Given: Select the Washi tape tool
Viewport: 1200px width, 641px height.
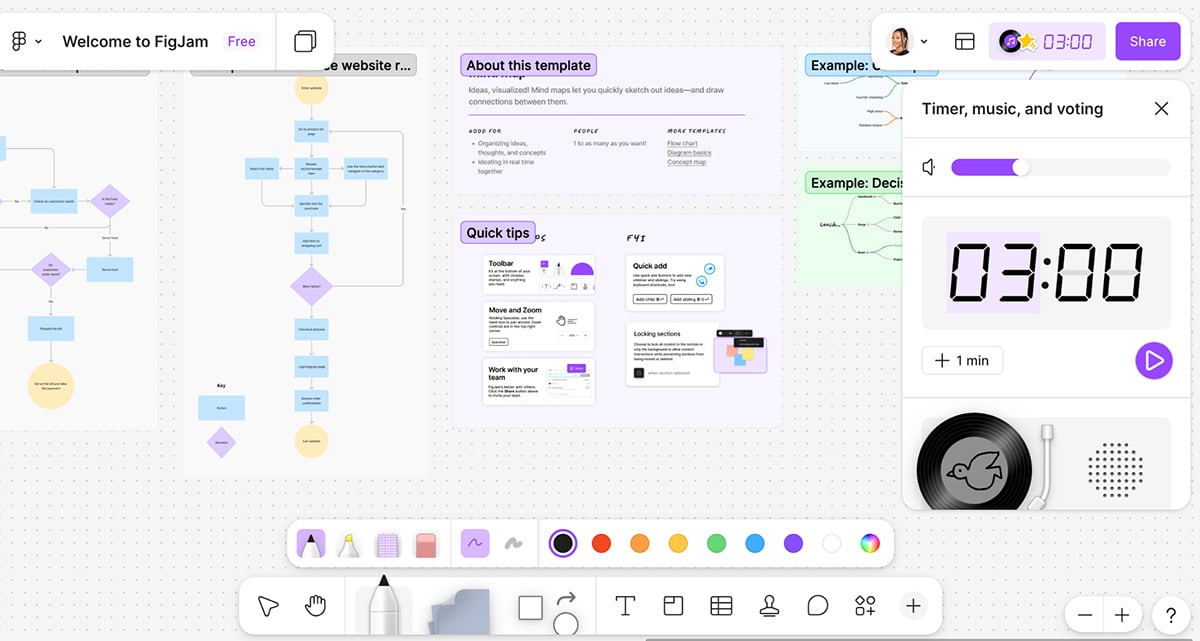Looking at the screenshot, I should (x=387, y=543).
